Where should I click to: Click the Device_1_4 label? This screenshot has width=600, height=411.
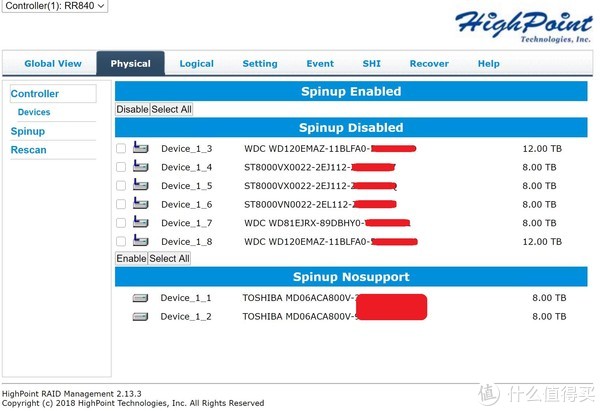coord(186,167)
